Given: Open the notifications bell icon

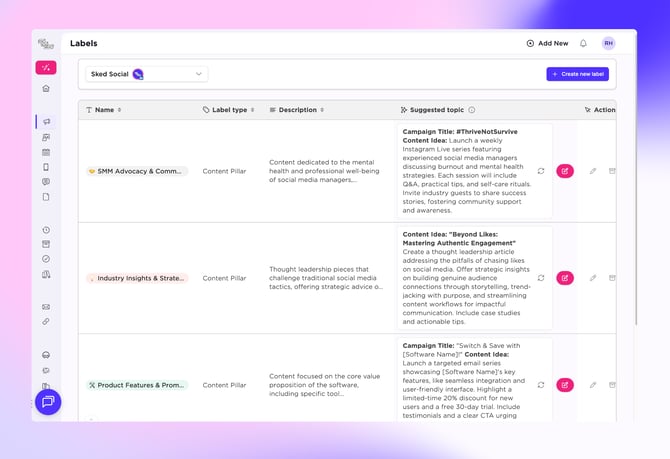Looking at the screenshot, I should tap(583, 44).
